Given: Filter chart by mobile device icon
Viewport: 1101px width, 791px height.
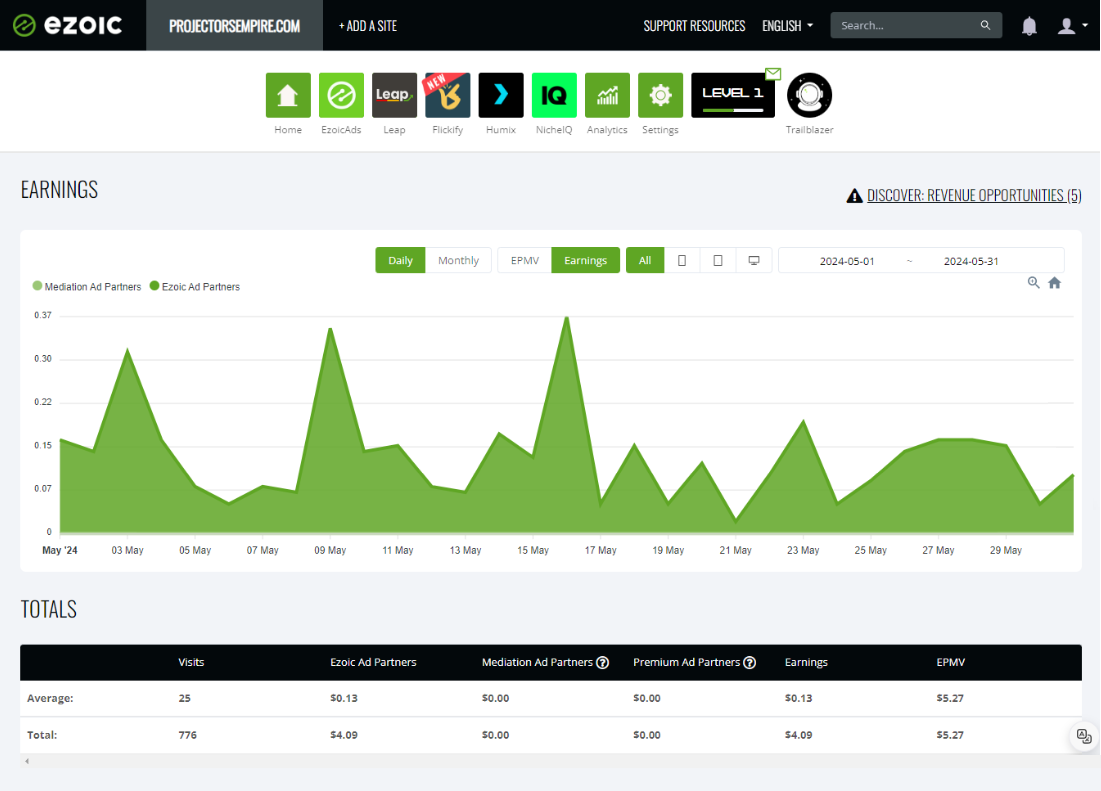Looking at the screenshot, I should point(682,260).
